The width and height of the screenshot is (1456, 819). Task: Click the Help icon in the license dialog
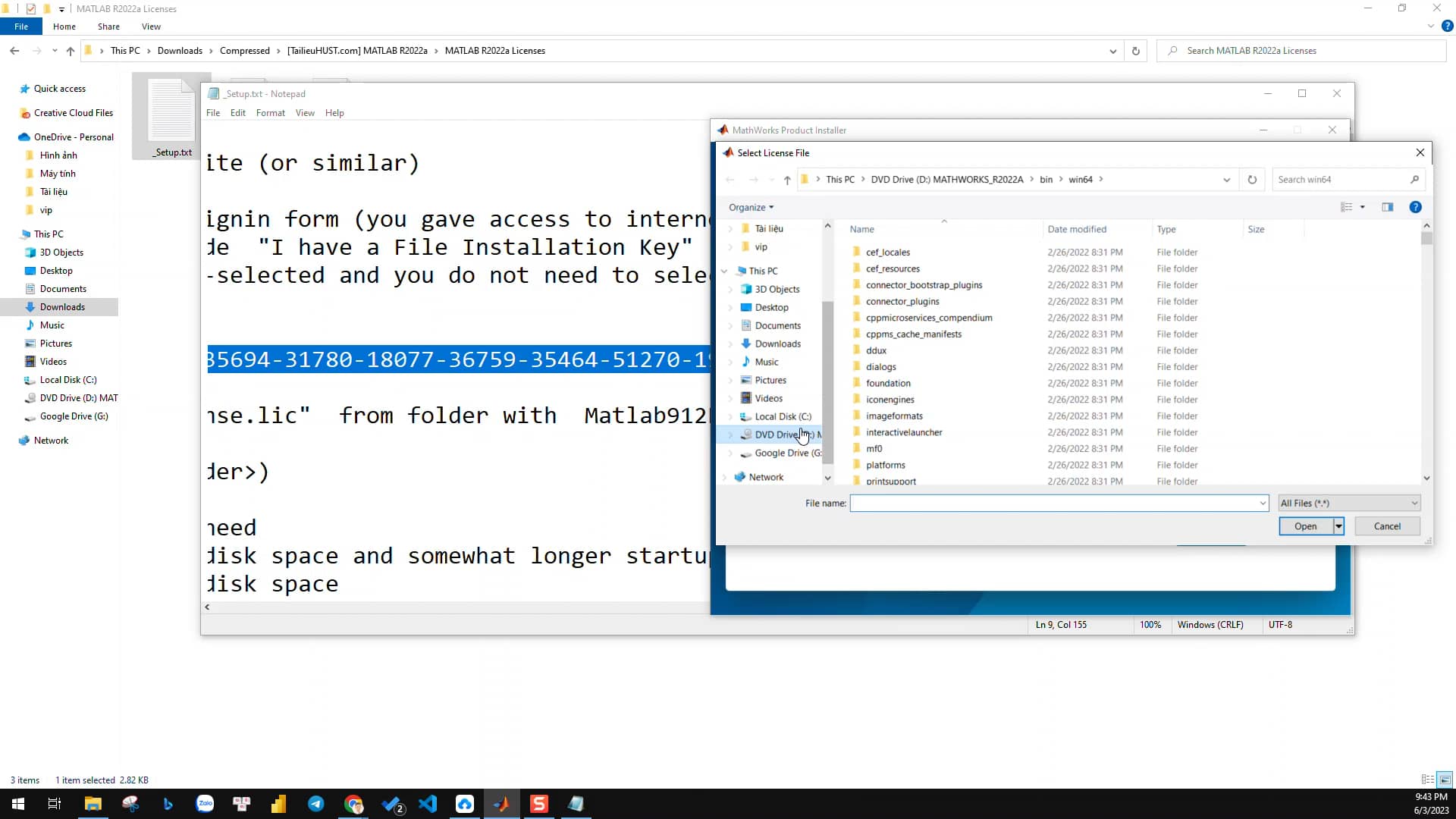[x=1415, y=207]
